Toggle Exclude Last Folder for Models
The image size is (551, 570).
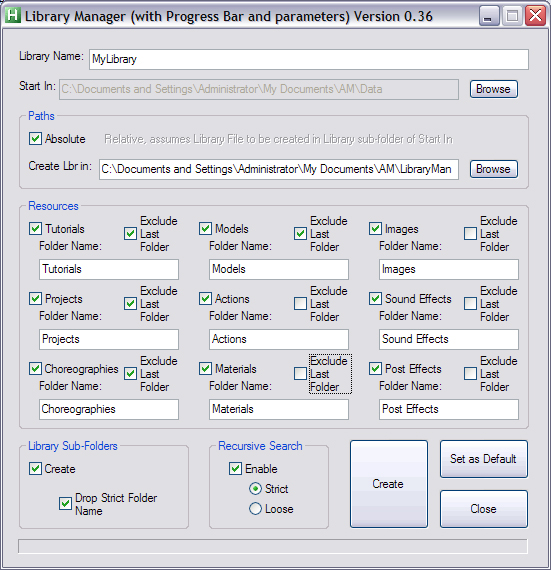[x=300, y=234]
